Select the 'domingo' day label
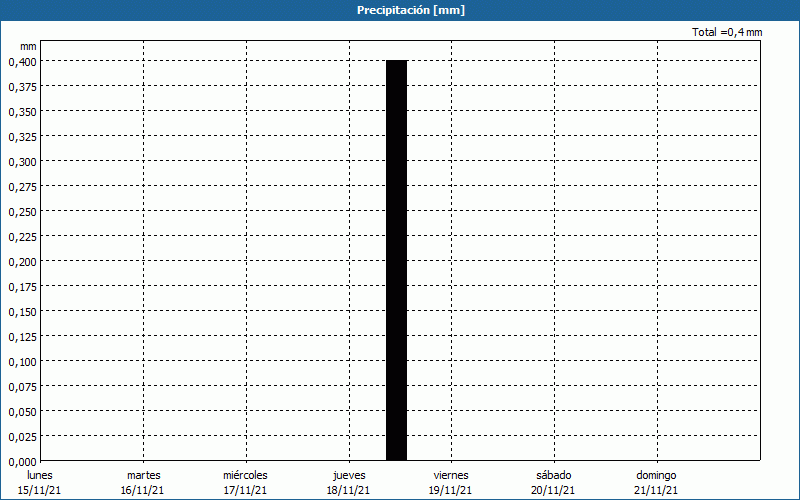Image resolution: width=800 pixels, height=500 pixels. (x=656, y=476)
